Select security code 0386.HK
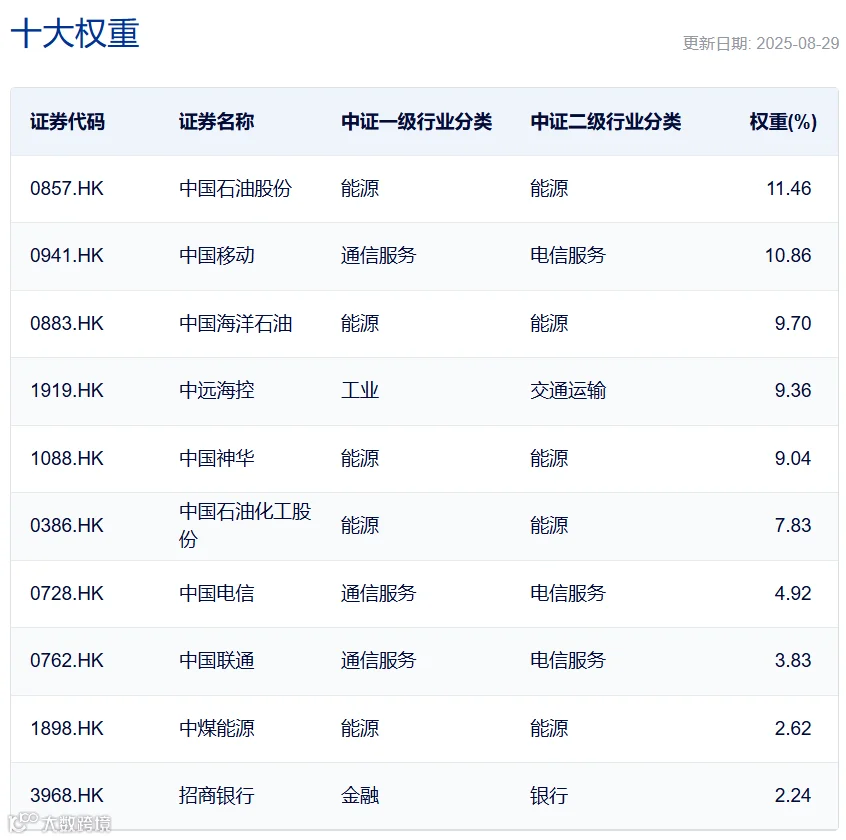846x840 pixels. [67, 525]
